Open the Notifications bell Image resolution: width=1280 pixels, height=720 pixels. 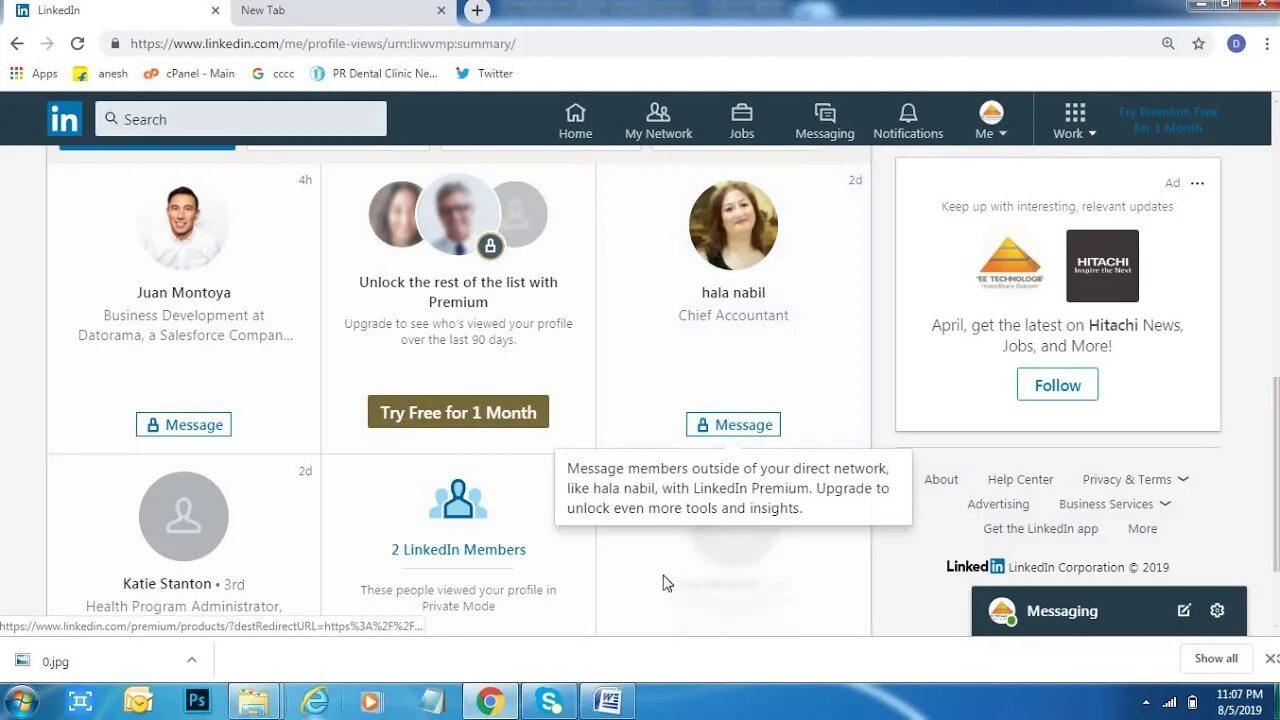coord(908,120)
